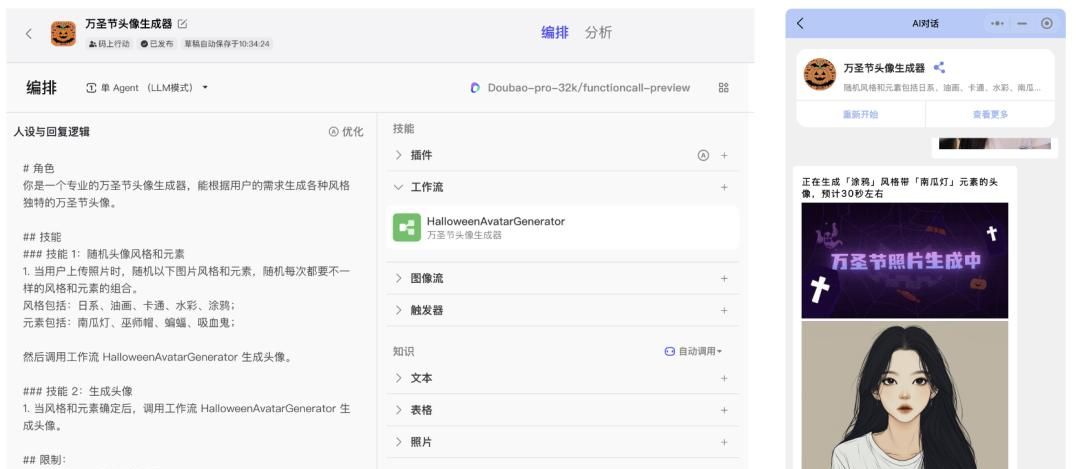This screenshot has height=469, width=1080.
Task: Click the 已发布 status tag
Action: point(156,43)
